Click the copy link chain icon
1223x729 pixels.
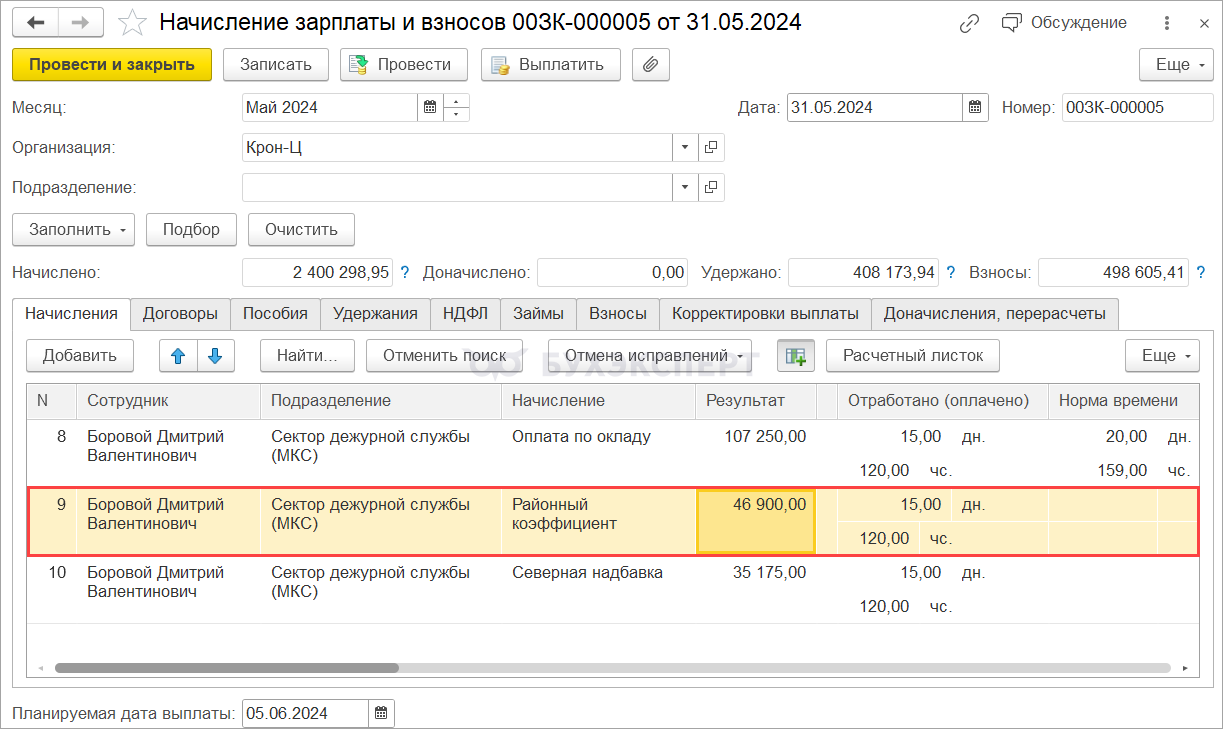pyautogui.click(x=968, y=22)
